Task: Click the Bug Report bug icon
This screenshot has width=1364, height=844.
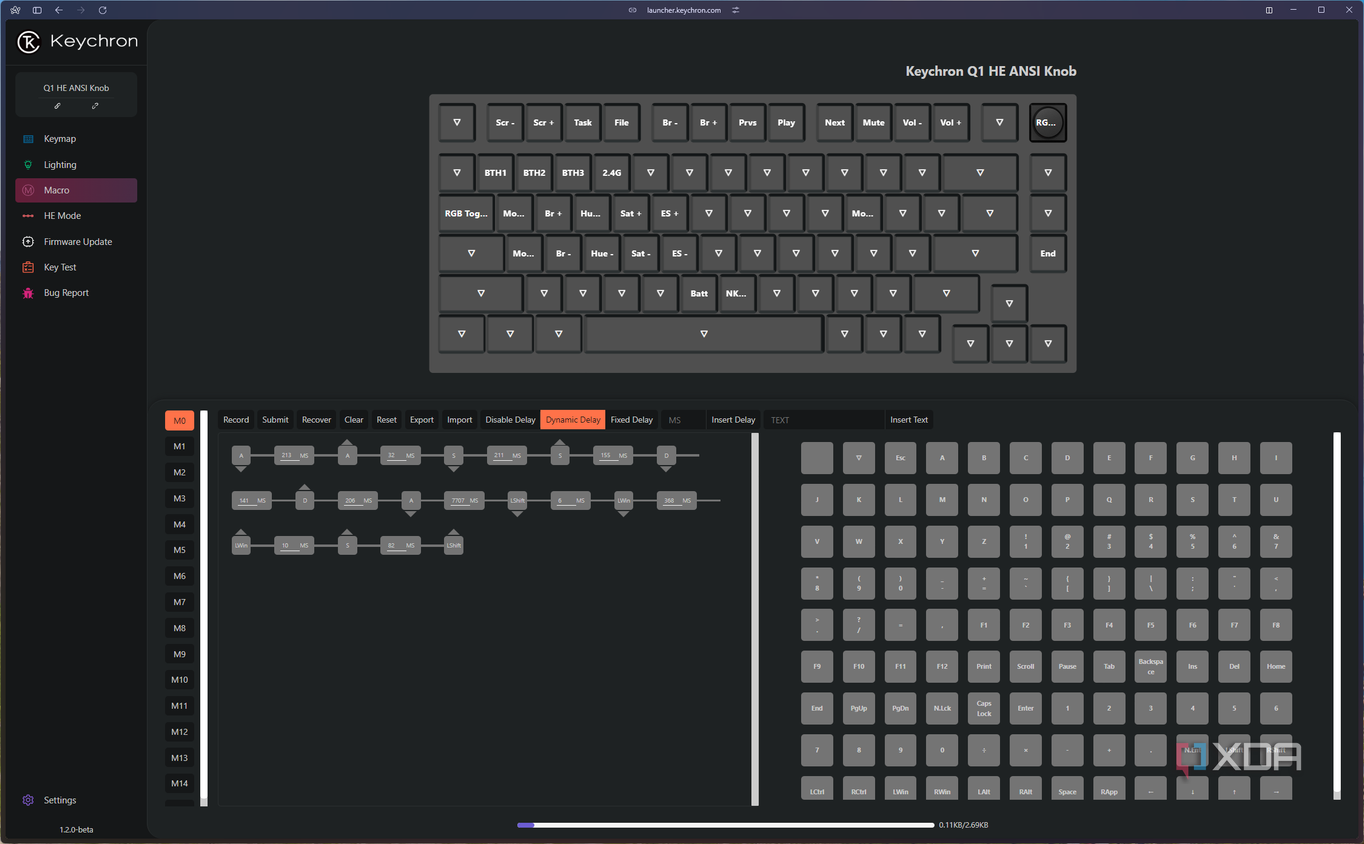Action: tap(28, 293)
